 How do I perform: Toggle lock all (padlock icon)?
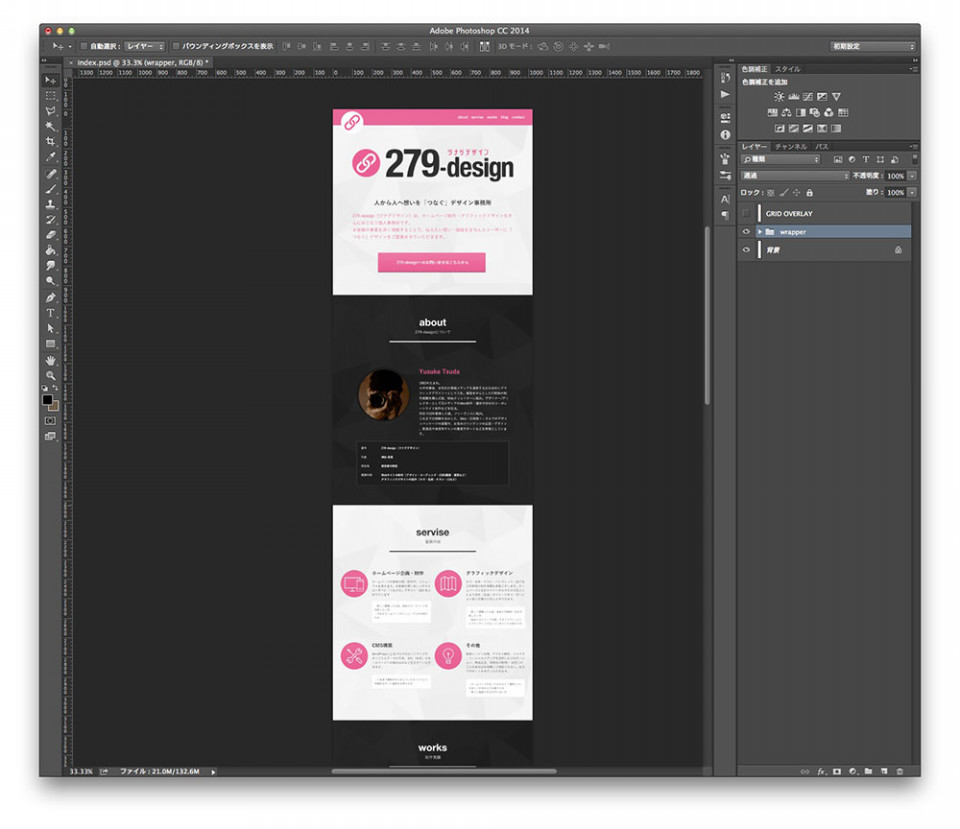click(x=809, y=193)
